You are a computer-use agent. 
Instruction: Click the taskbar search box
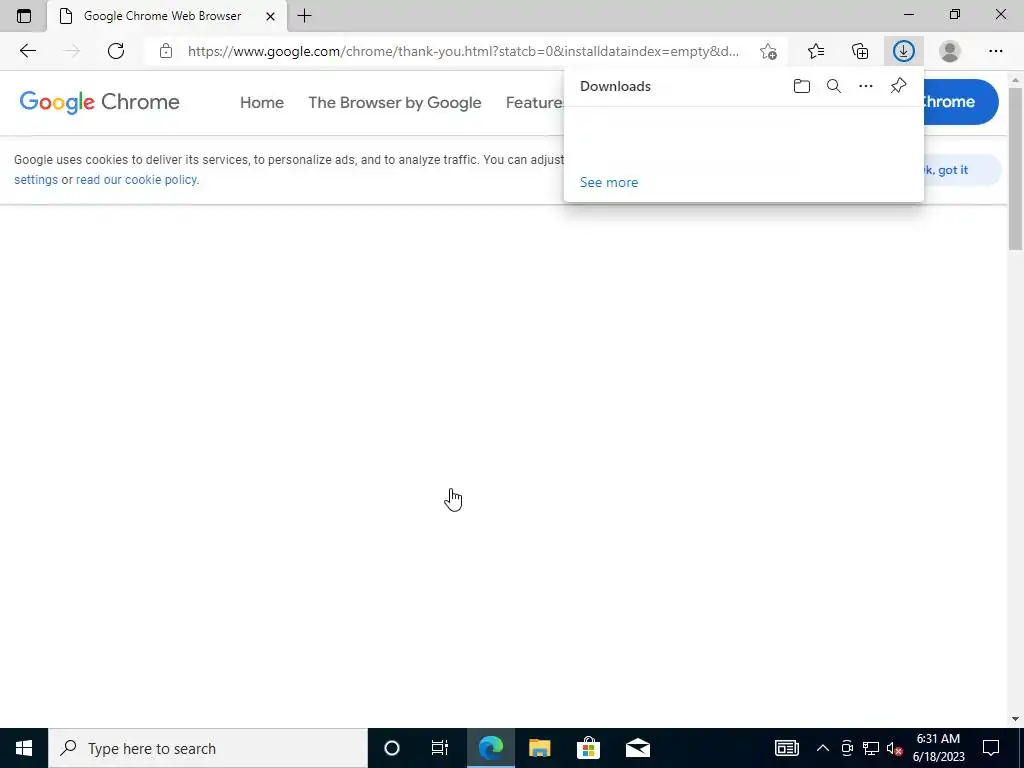pos(208,748)
